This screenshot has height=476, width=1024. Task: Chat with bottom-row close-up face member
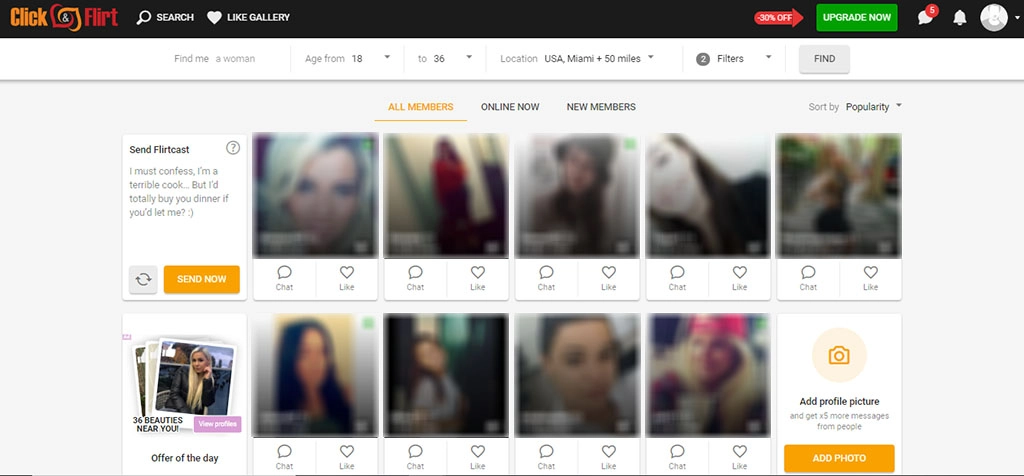pos(546,457)
